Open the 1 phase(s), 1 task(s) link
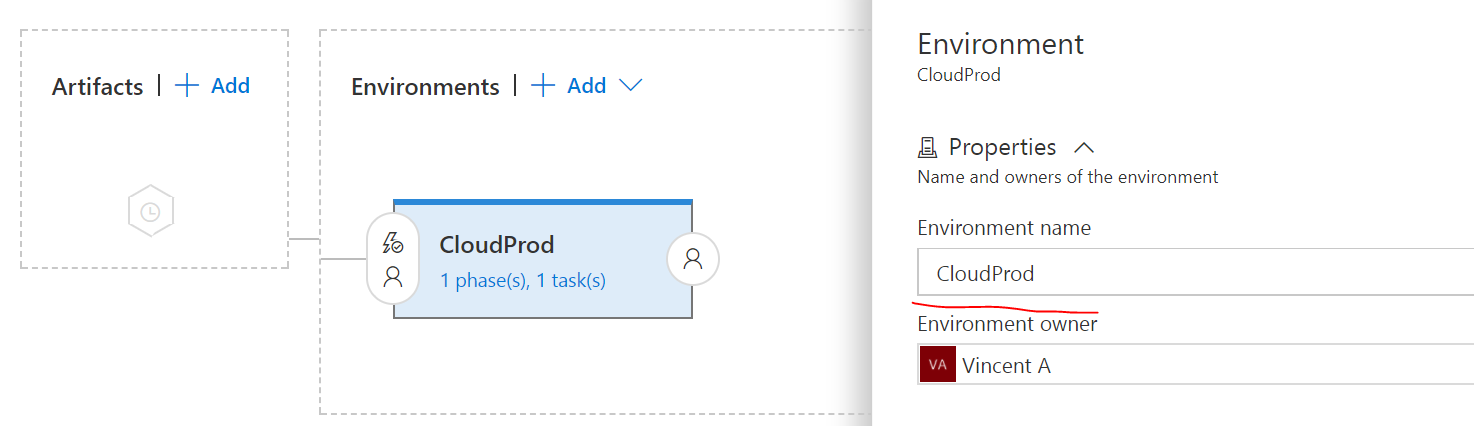Screen dimensions: 1474x426 point(522,281)
